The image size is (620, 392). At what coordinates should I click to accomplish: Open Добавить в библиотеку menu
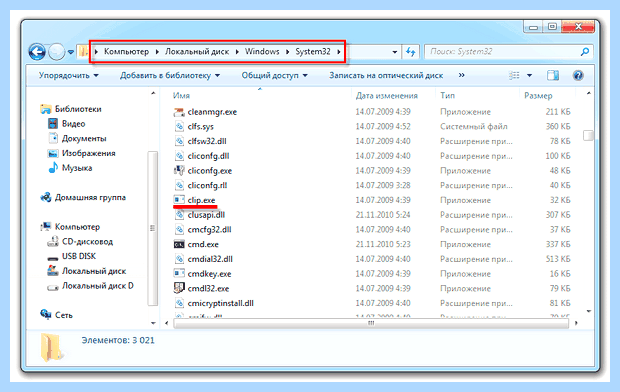click(x=170, y=75)
